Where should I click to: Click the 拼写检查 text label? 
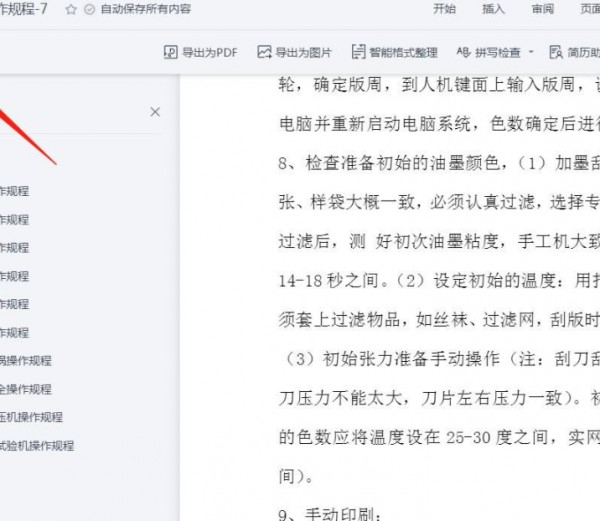pyautogui.click(x=498, y=52)
